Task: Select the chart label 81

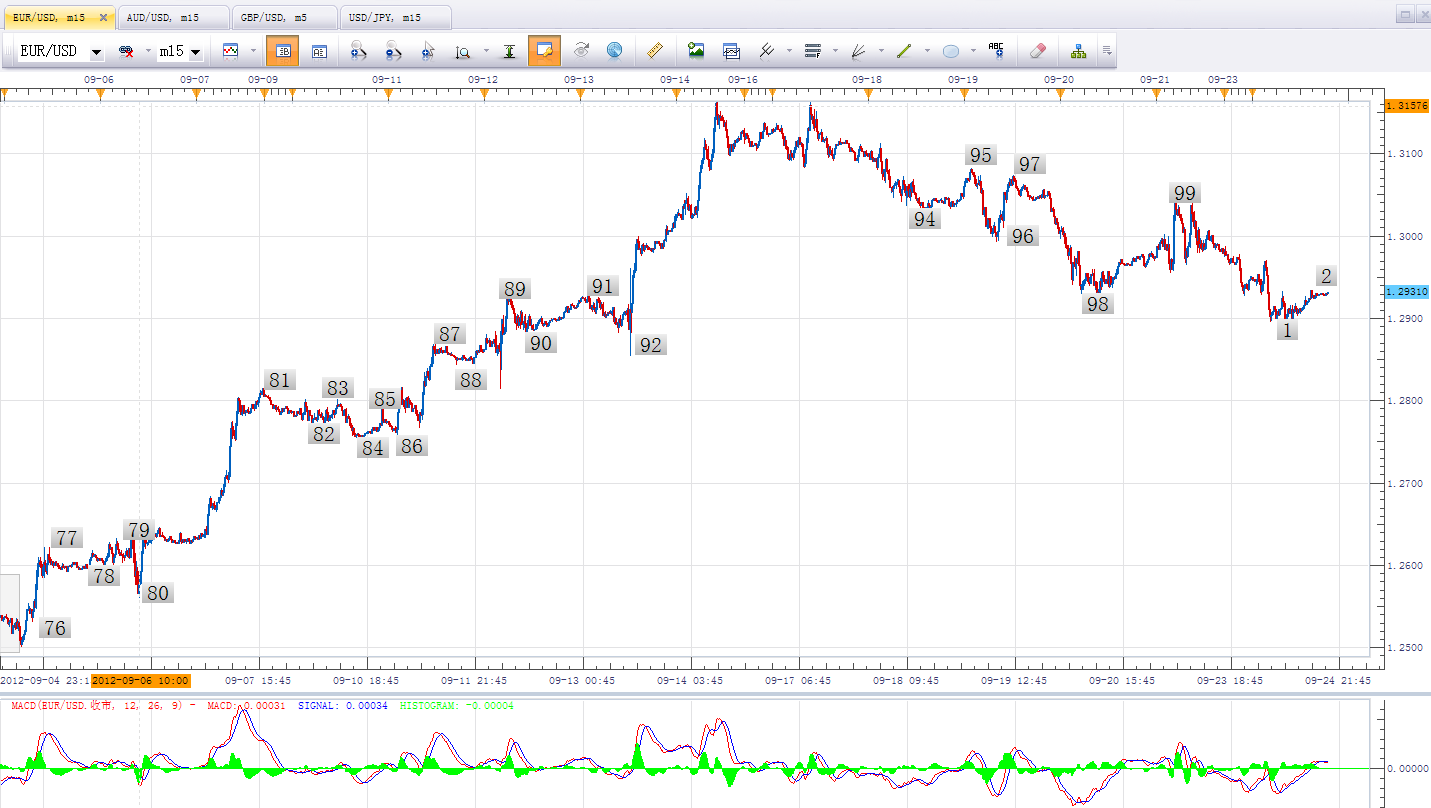Action: pos(279,380)
